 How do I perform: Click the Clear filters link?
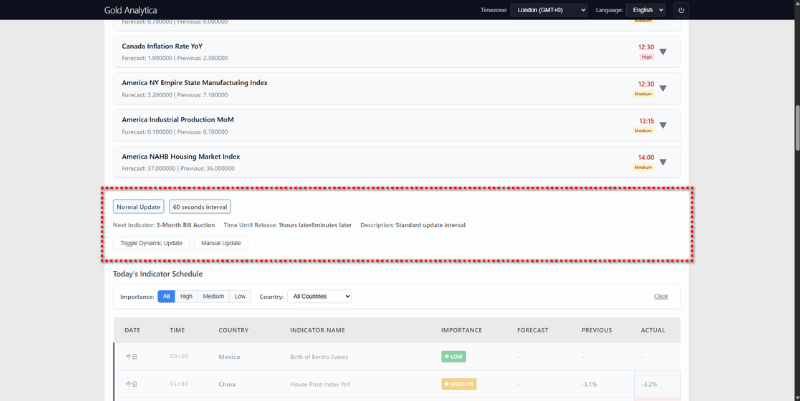coord(661,296)
